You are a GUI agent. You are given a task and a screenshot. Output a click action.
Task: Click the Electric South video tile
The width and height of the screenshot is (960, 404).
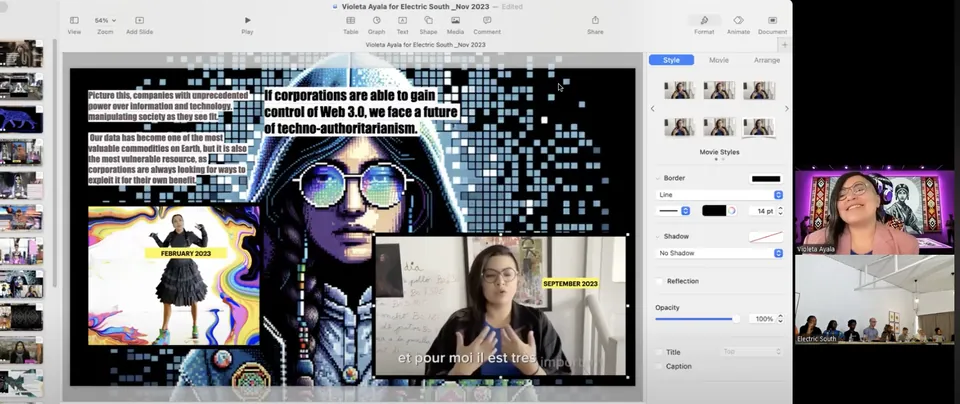pyautogui.click(x=874, y=299)
